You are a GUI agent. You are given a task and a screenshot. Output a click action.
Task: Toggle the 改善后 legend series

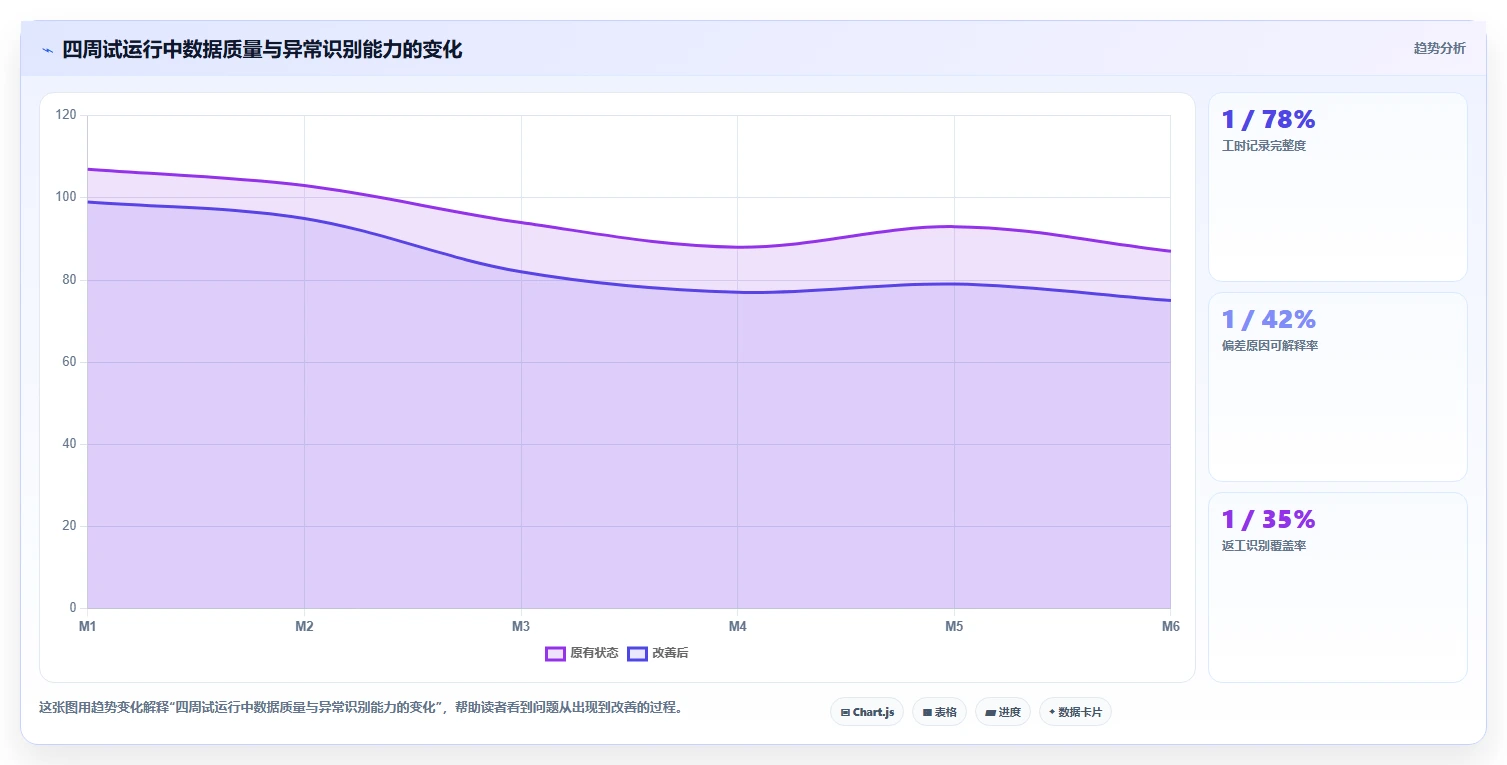[658, 653]
